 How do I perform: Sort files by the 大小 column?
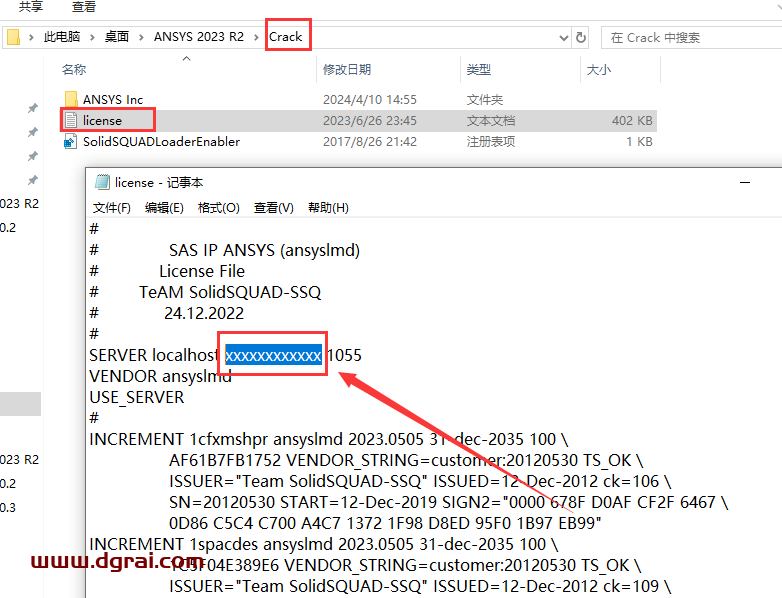point(598,70)
